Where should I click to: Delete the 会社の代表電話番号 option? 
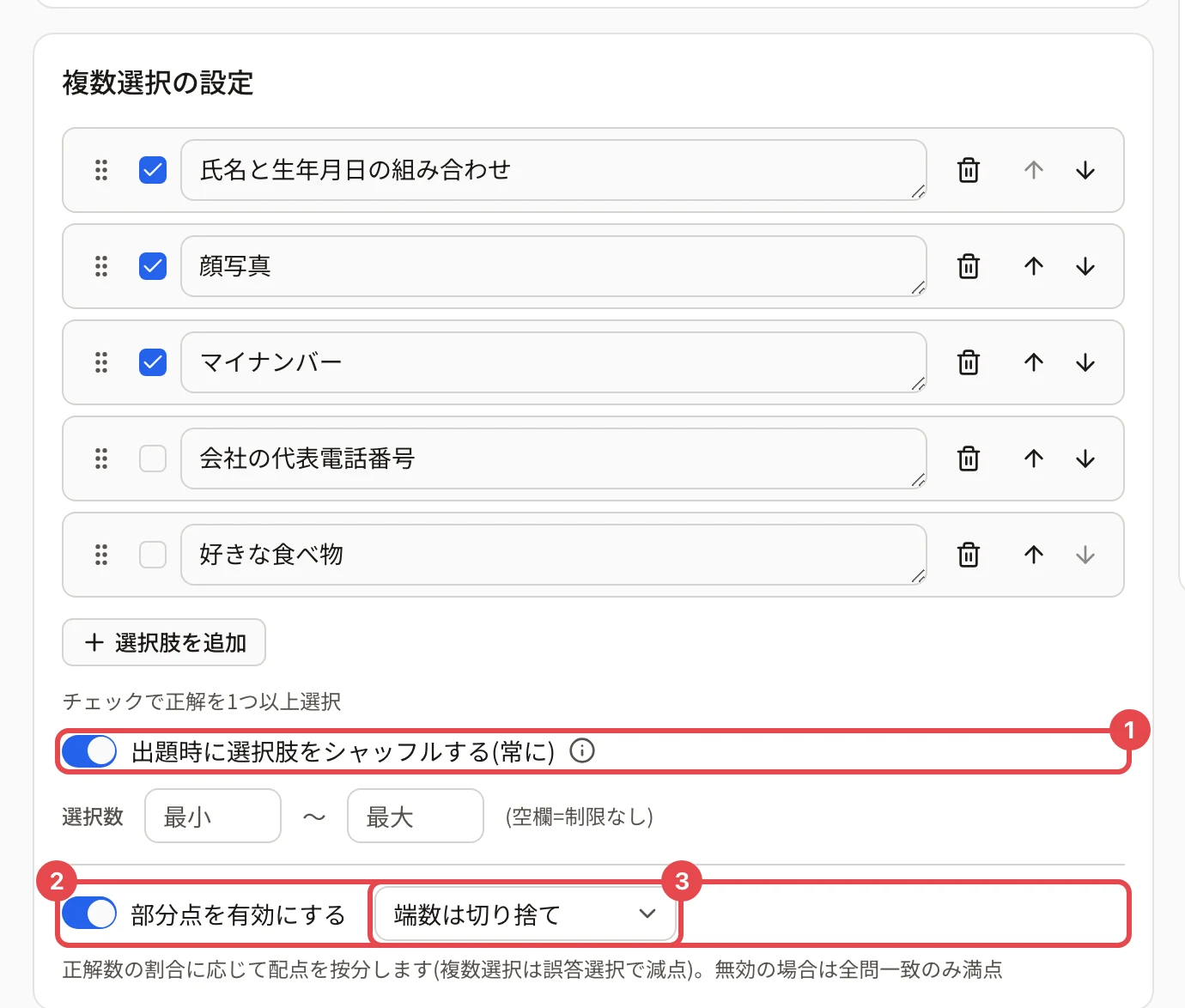969,458
